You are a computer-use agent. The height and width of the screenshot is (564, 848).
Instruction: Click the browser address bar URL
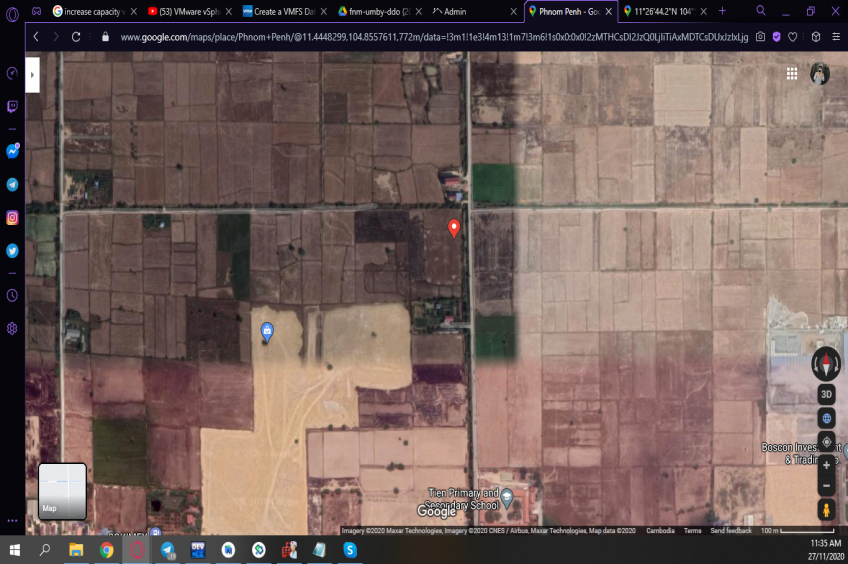[430, 36]
